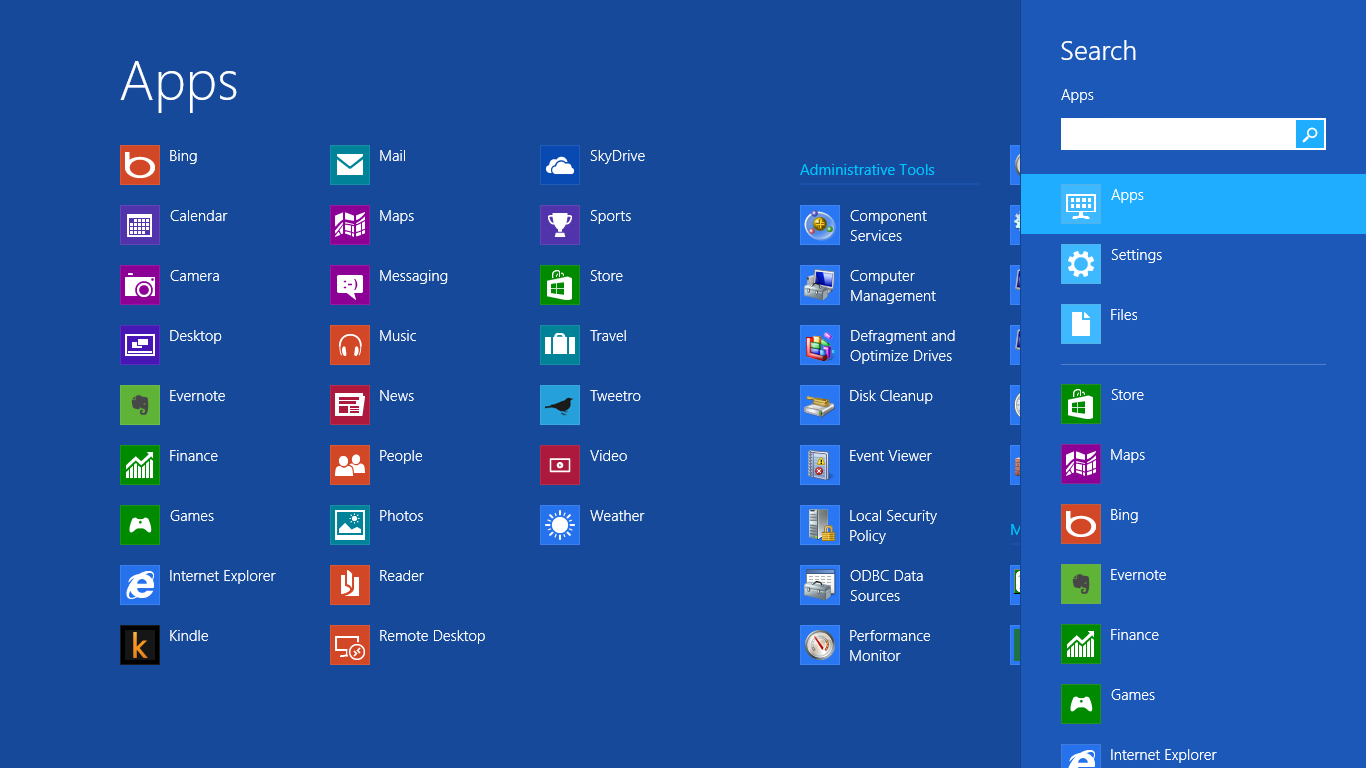Screen dimensions: 1366x768
Task: Open the Reader app icon
Action: click(x=350, y=585)
